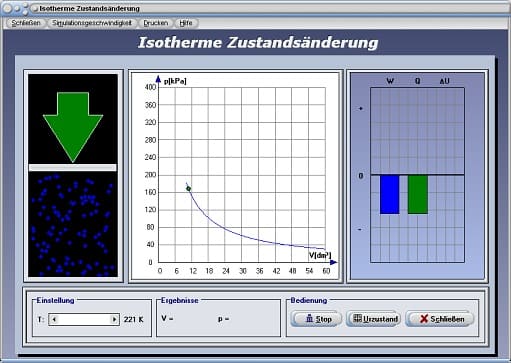
Task: Open the Drucken menu
Action: point(156,23)
